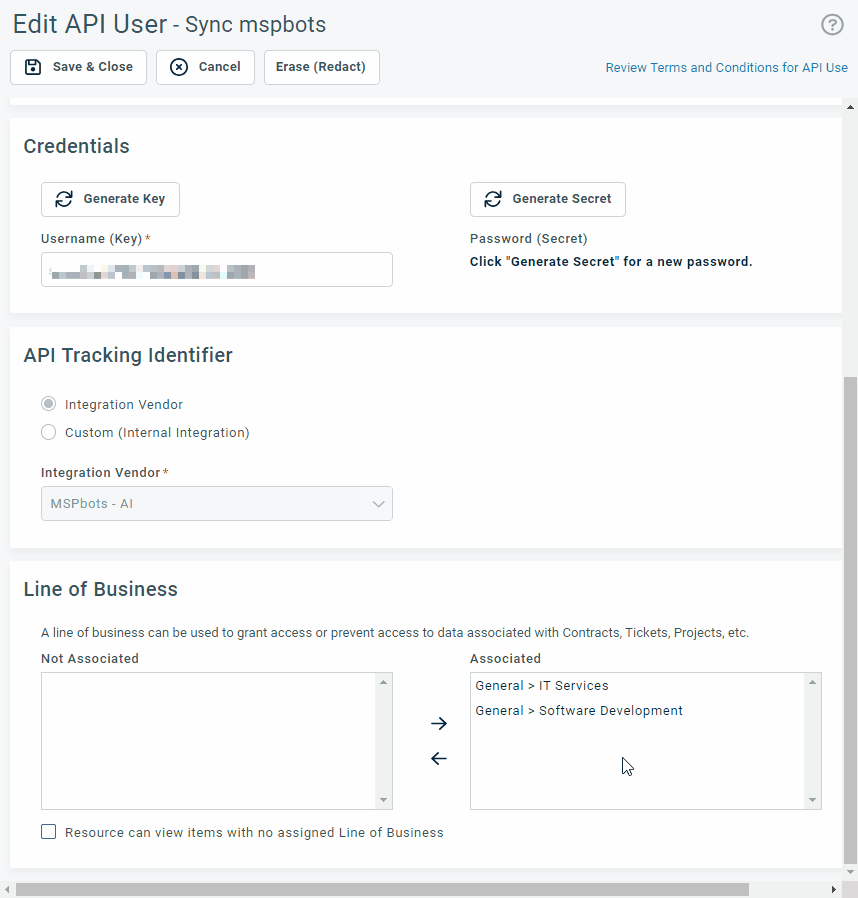Open the help question mark icon
Viewport: 858px width, 898px height.
pyautogui.click(x=832, y=25)
